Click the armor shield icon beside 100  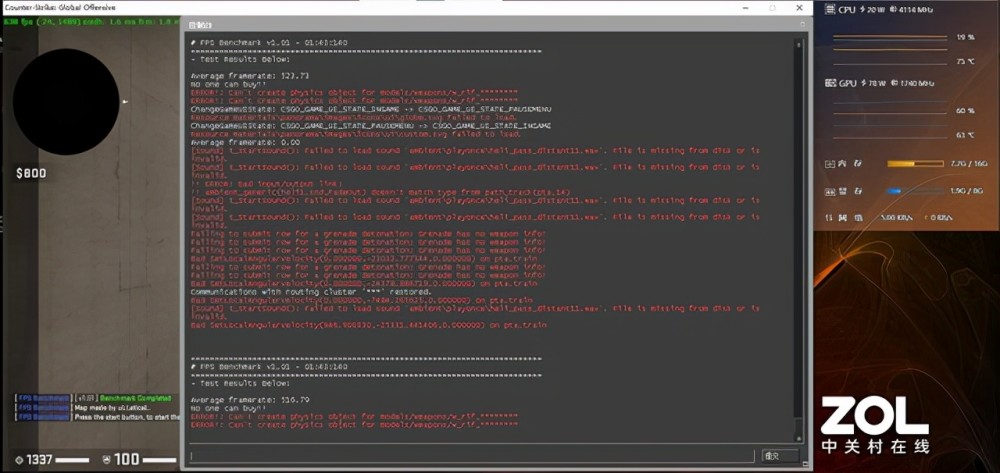106,459
